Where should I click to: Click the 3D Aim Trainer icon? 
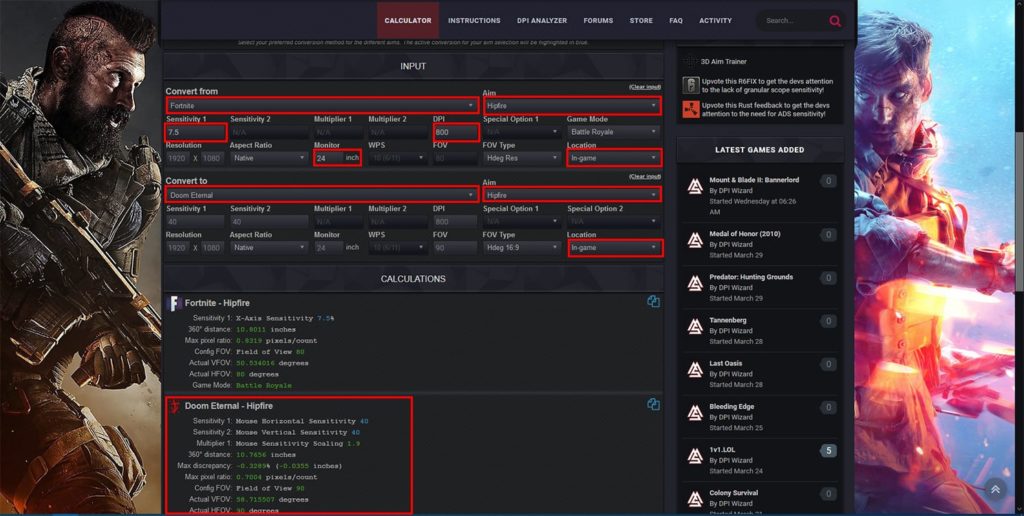coord(691,61)
